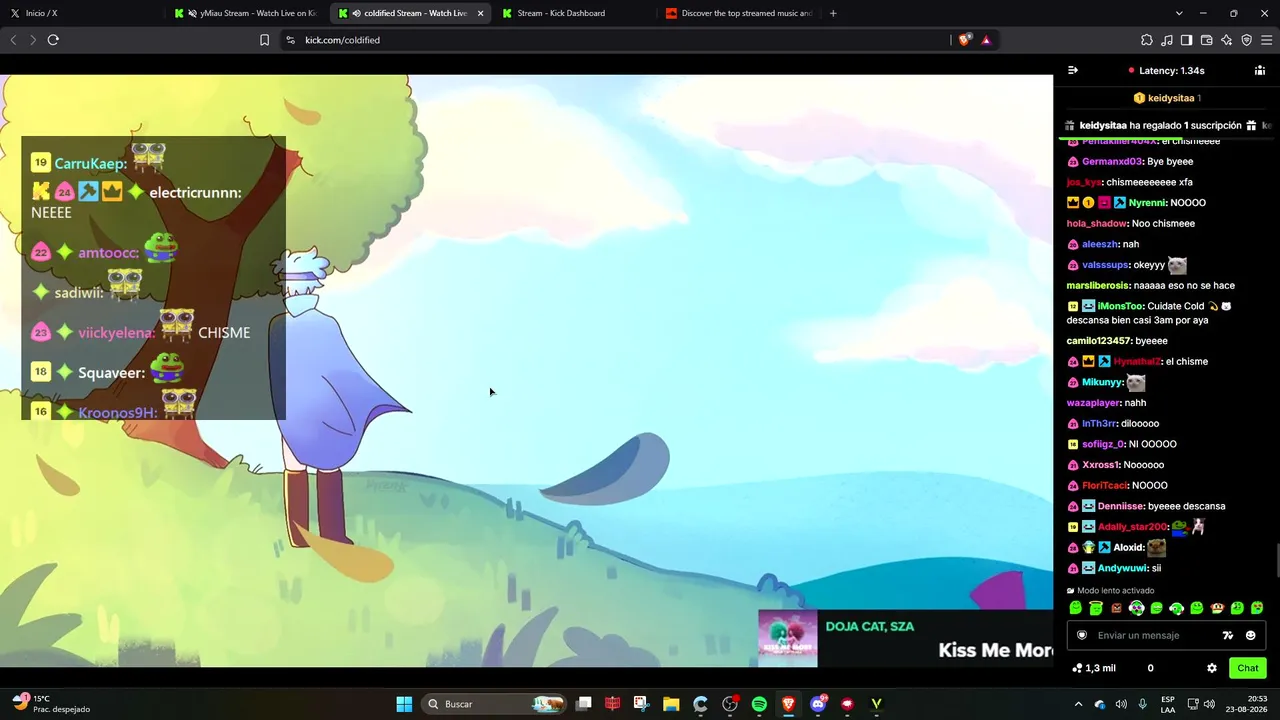Viewport: 1280px width, 720px height.
Task: Open Brave Rewards triangle icon
Action: pyautogui.click(x=986, y=40)
